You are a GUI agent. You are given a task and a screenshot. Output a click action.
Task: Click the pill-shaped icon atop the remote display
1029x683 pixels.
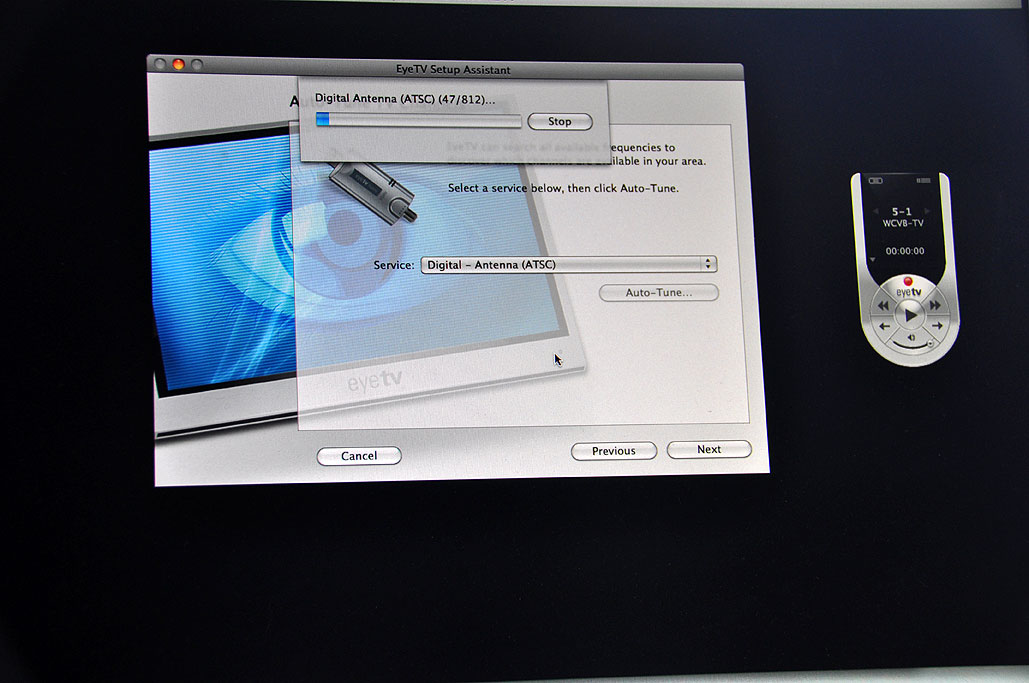pos(875,180)
